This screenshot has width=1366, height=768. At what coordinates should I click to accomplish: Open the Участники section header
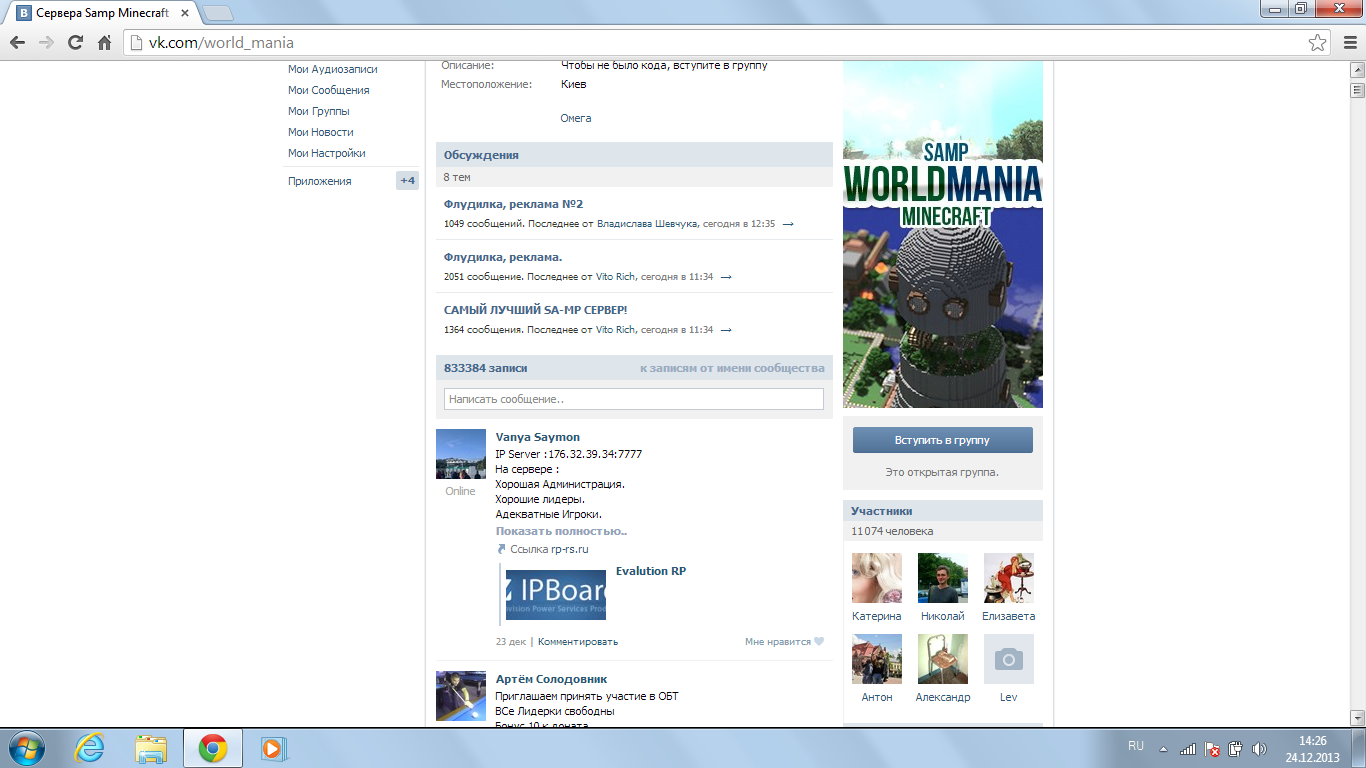(x=943, y=511)
